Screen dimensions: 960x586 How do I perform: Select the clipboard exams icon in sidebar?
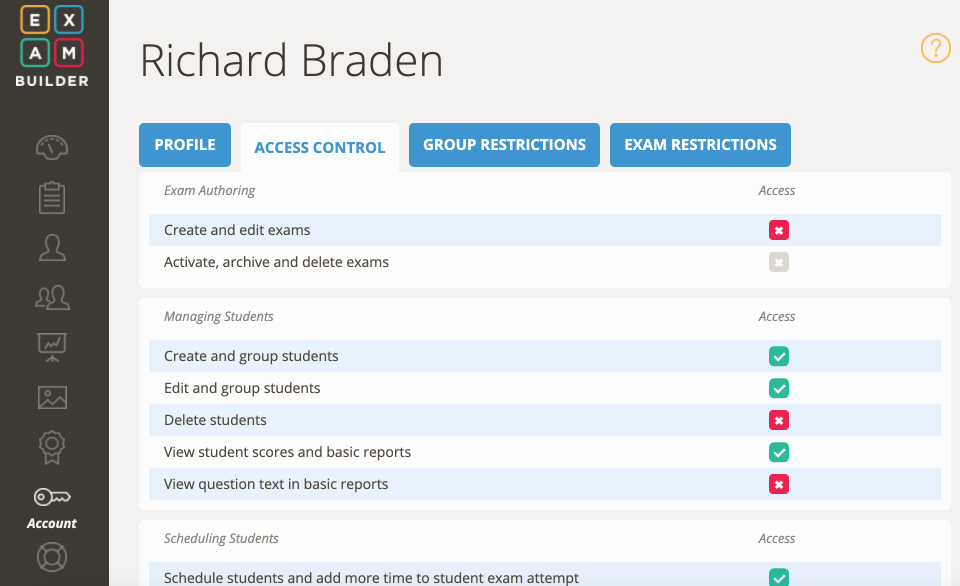click(51, 197)
